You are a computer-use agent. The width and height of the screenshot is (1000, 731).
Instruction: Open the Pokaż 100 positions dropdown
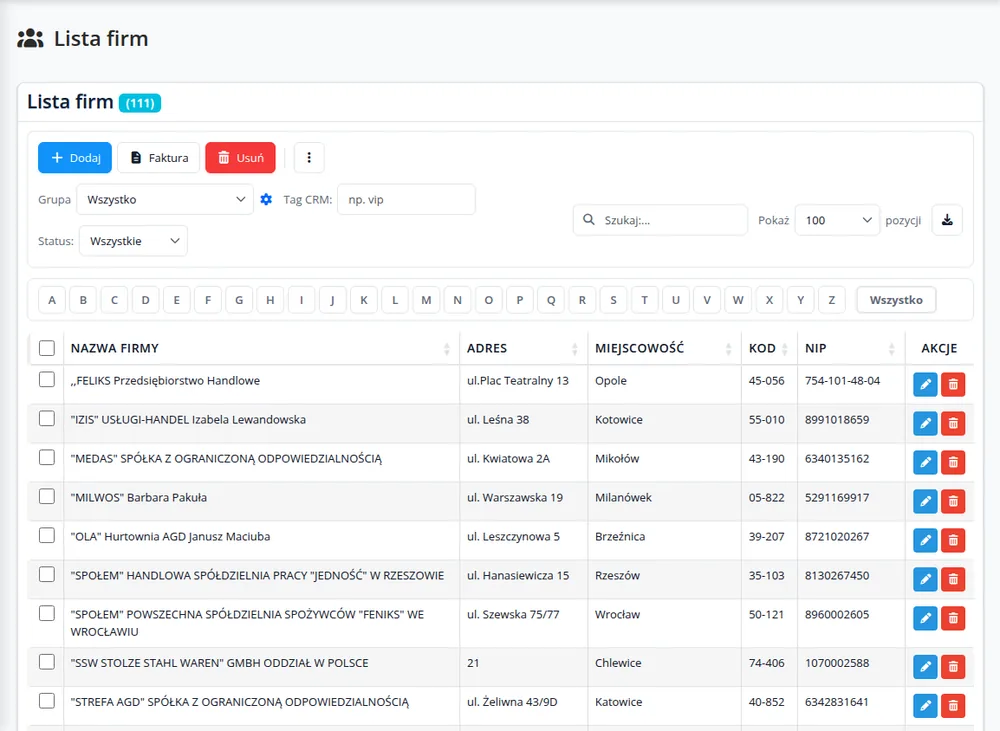pos(837,220)
